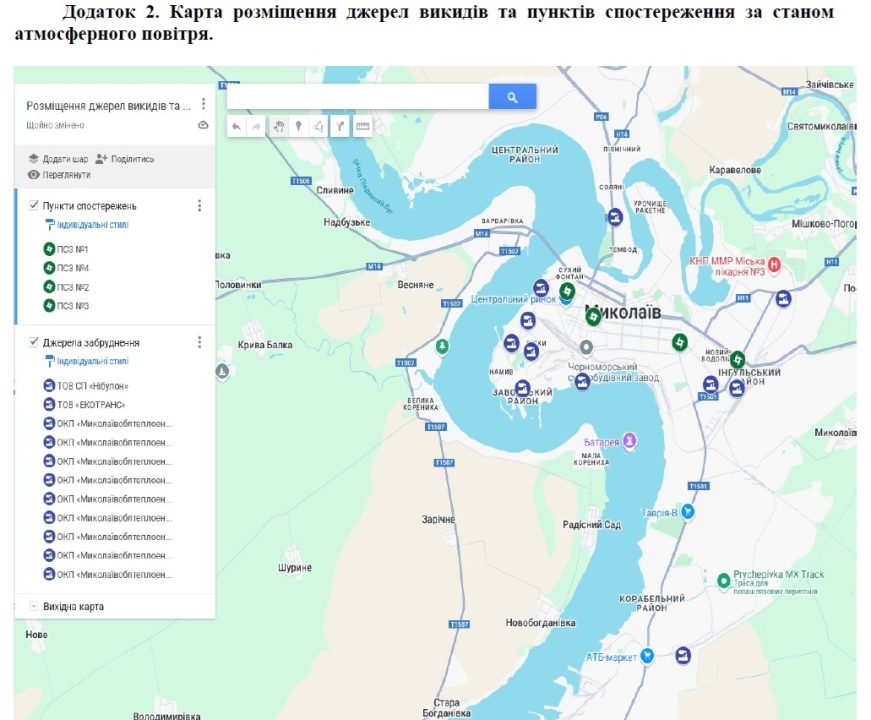Activate the Draw a line tool
871x720 pixels.
[319, 127]
